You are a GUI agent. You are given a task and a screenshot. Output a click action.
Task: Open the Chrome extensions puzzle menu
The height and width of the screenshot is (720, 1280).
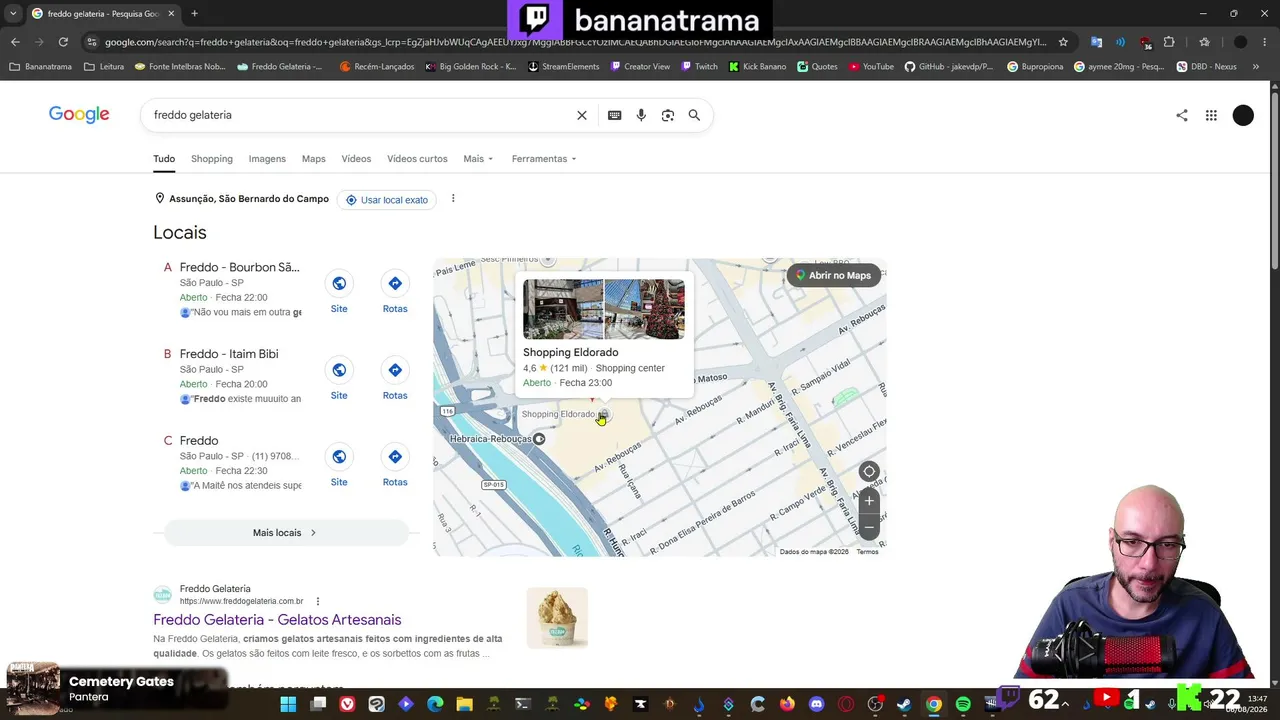pyautogui.click(x=1169, y=42)
